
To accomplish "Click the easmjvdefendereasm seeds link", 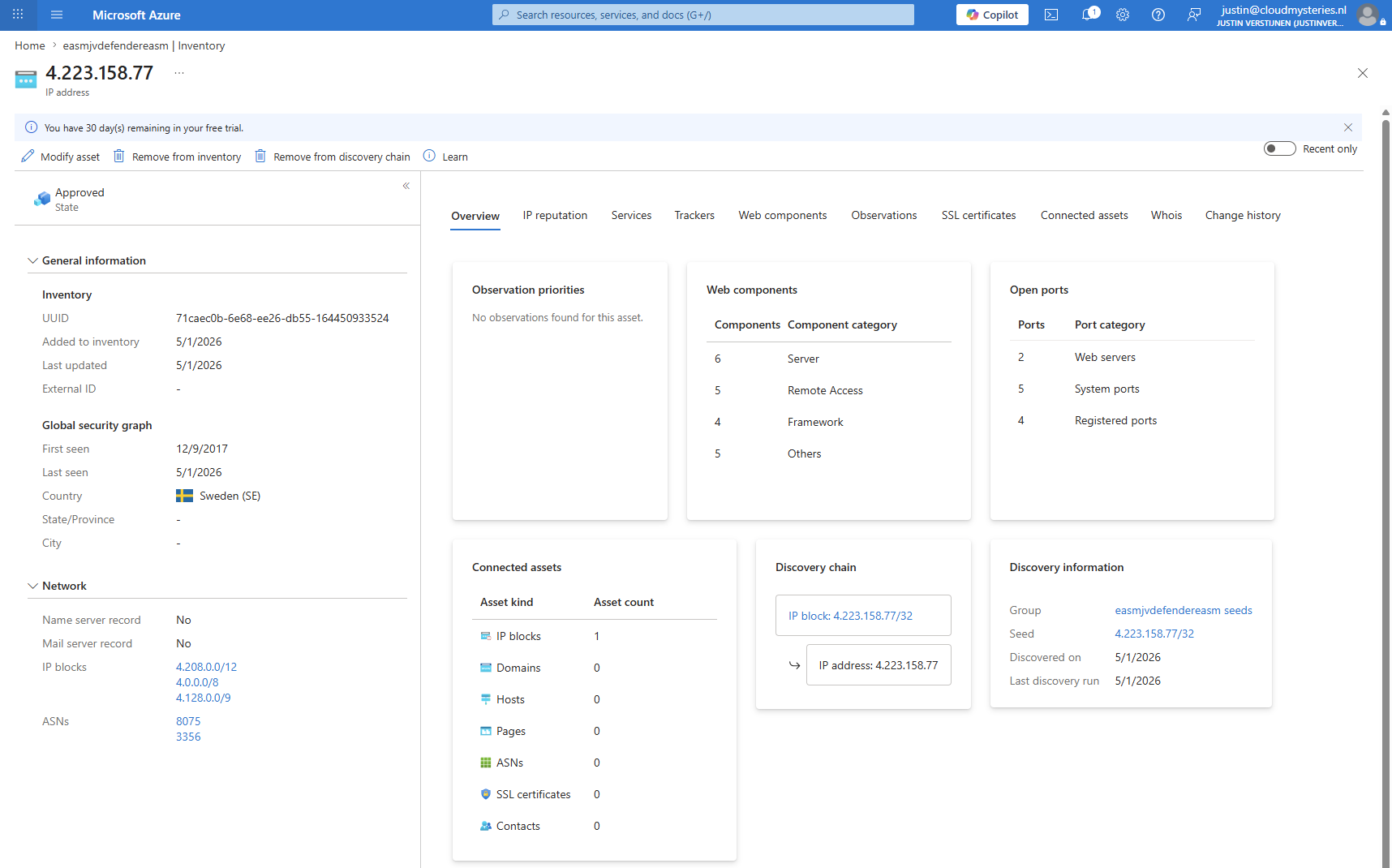I will point(1183,610).
